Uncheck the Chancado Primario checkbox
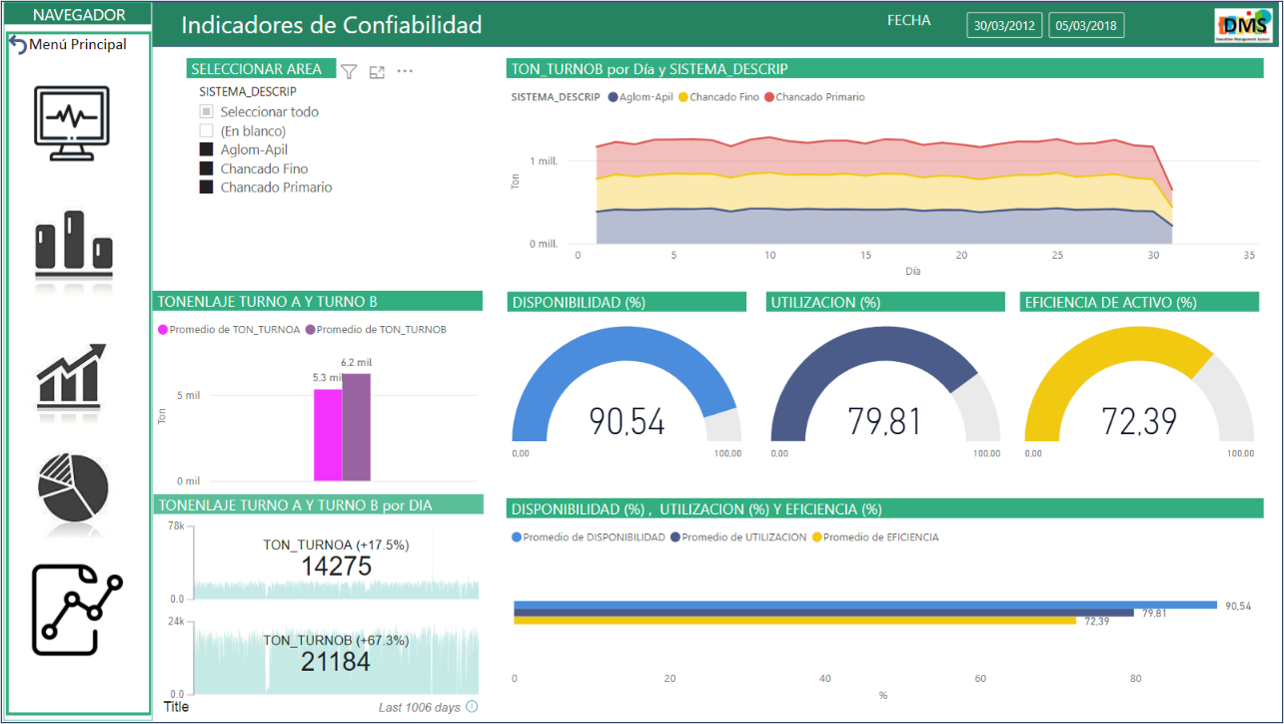This screenshot has width=1284, height=724. click(x=206, y=187)
